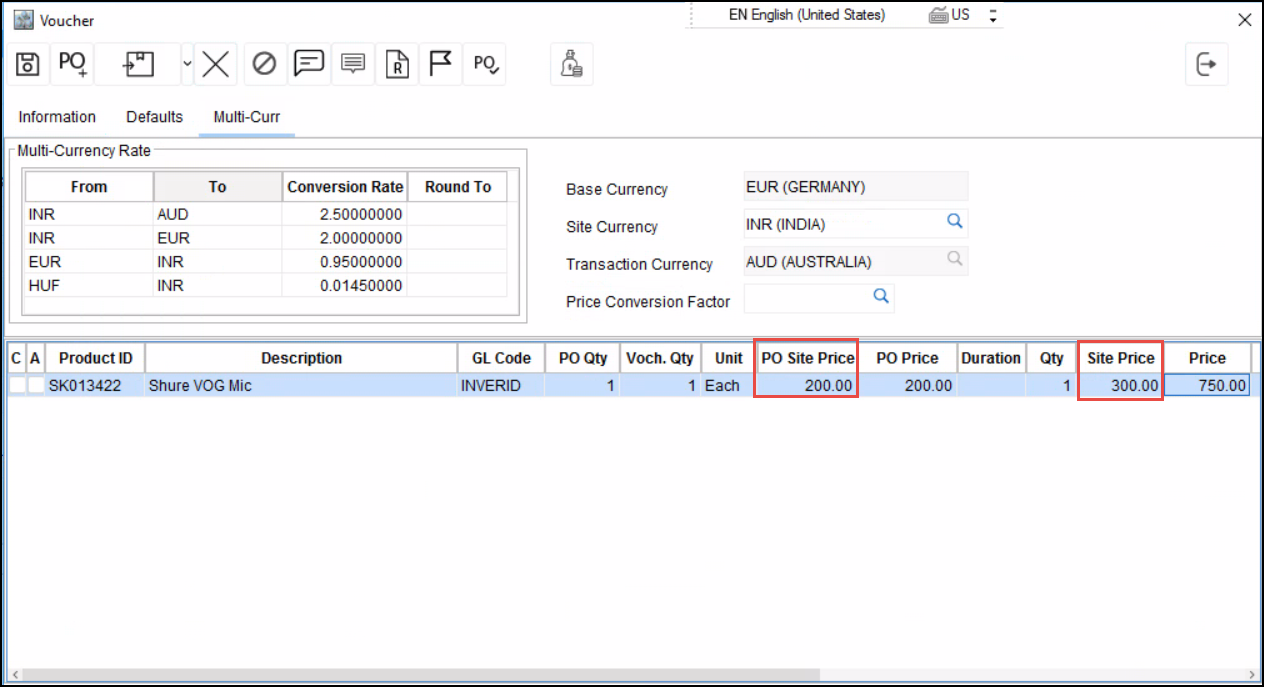The height and width of the screenshot is (687, 1264).
Task: Select the 0.95000000 conversion rate cell
Action: point(345,262)
